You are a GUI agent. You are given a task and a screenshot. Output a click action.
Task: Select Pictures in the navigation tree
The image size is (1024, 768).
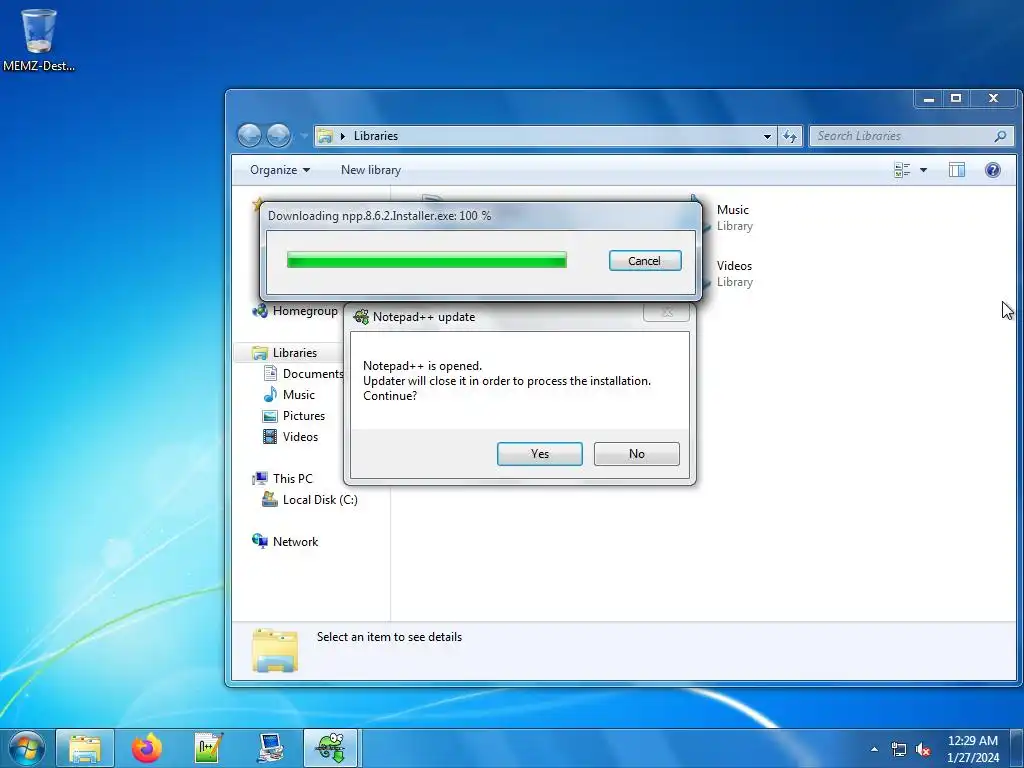click(x=304, y=416)
